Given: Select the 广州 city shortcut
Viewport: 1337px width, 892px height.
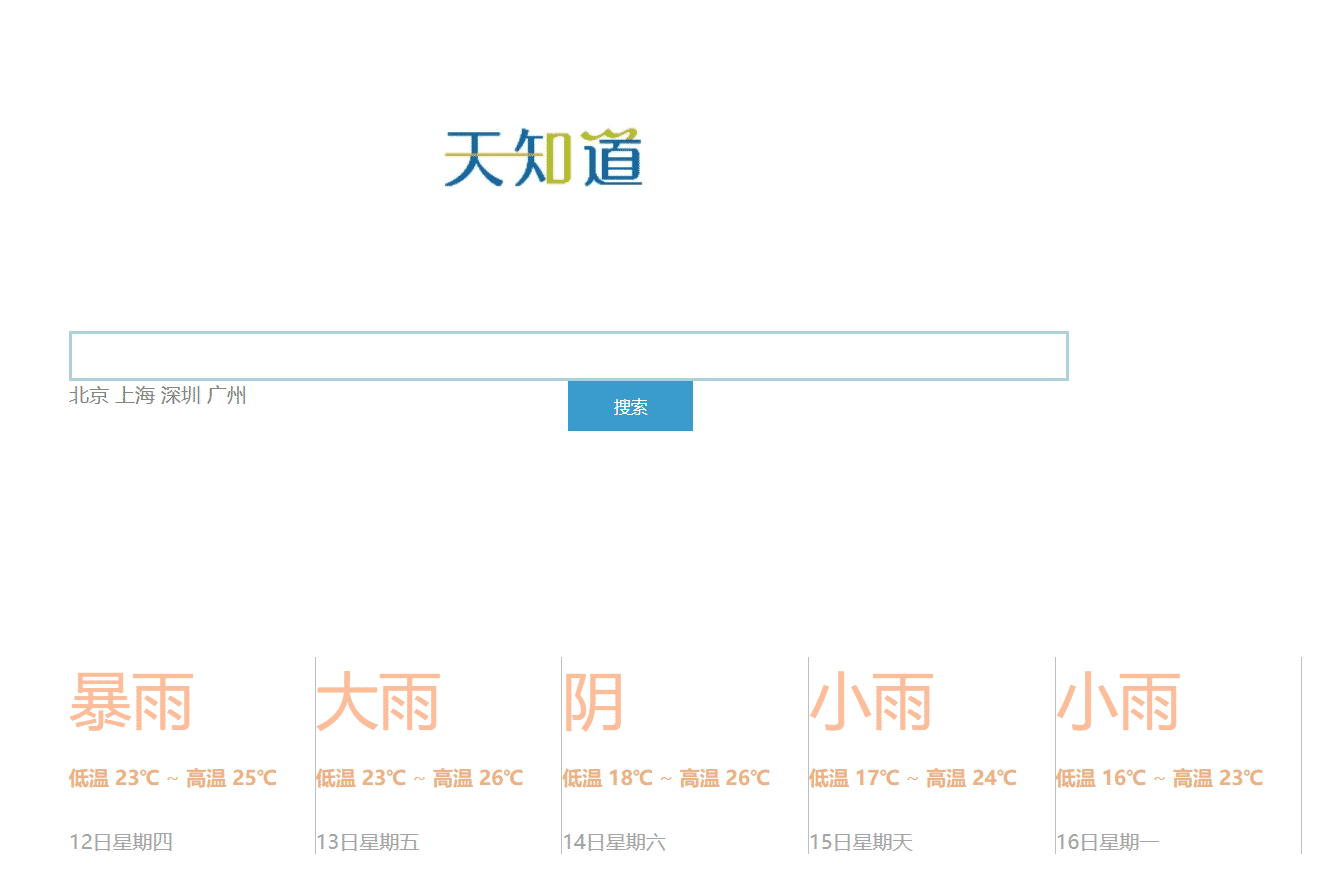Looking at the screenshot, I should click(228, 395).
